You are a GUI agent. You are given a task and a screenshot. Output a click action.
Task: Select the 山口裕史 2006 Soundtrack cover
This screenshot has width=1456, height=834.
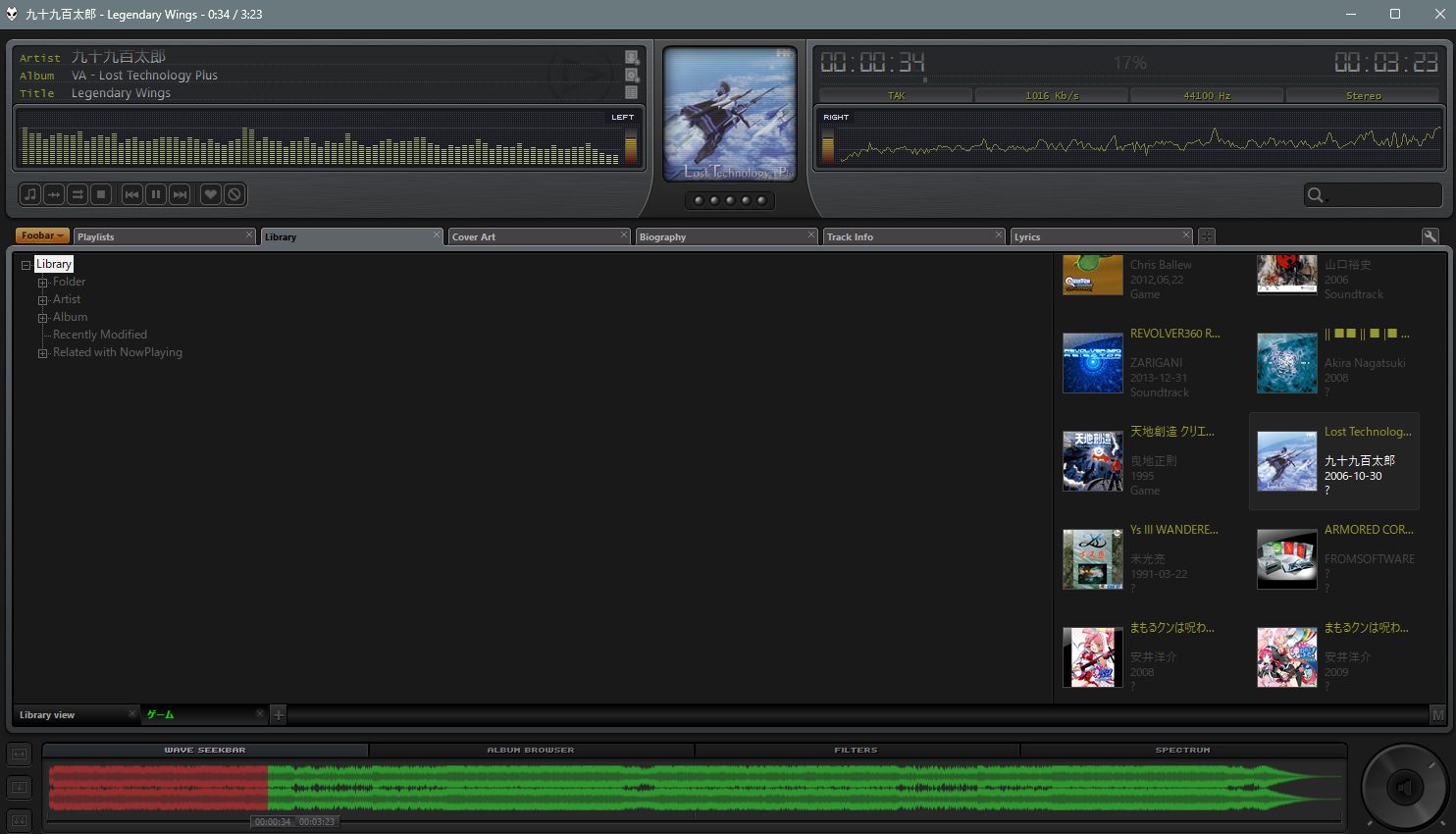click(1287, 275)
